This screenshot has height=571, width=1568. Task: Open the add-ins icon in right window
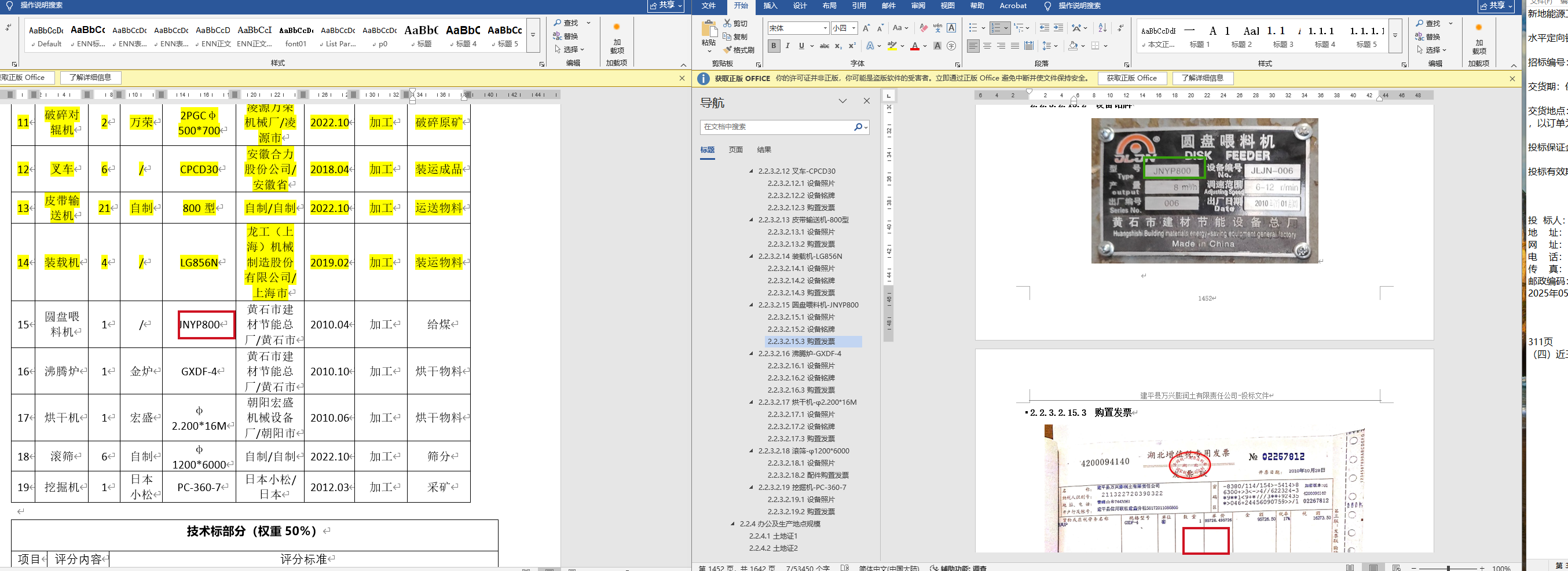tap(1479, 38)
